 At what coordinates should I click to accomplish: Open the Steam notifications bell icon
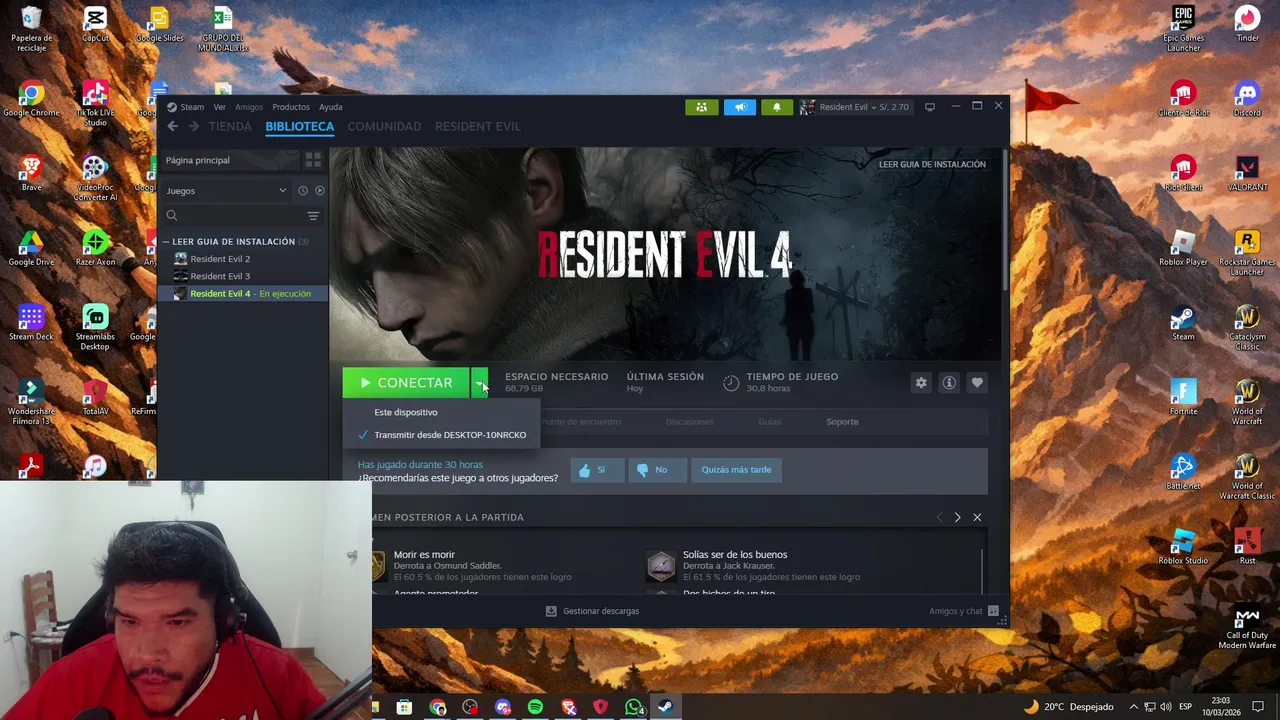pyautogui.click(x=776, y=107)
